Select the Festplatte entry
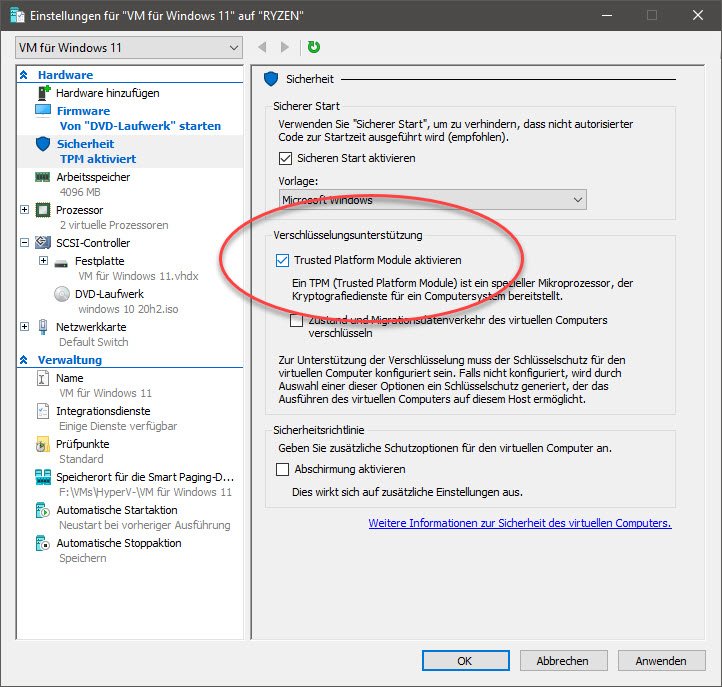Image resolution: width=722 pixels, height=687 pixels. [x=99, y=261]
